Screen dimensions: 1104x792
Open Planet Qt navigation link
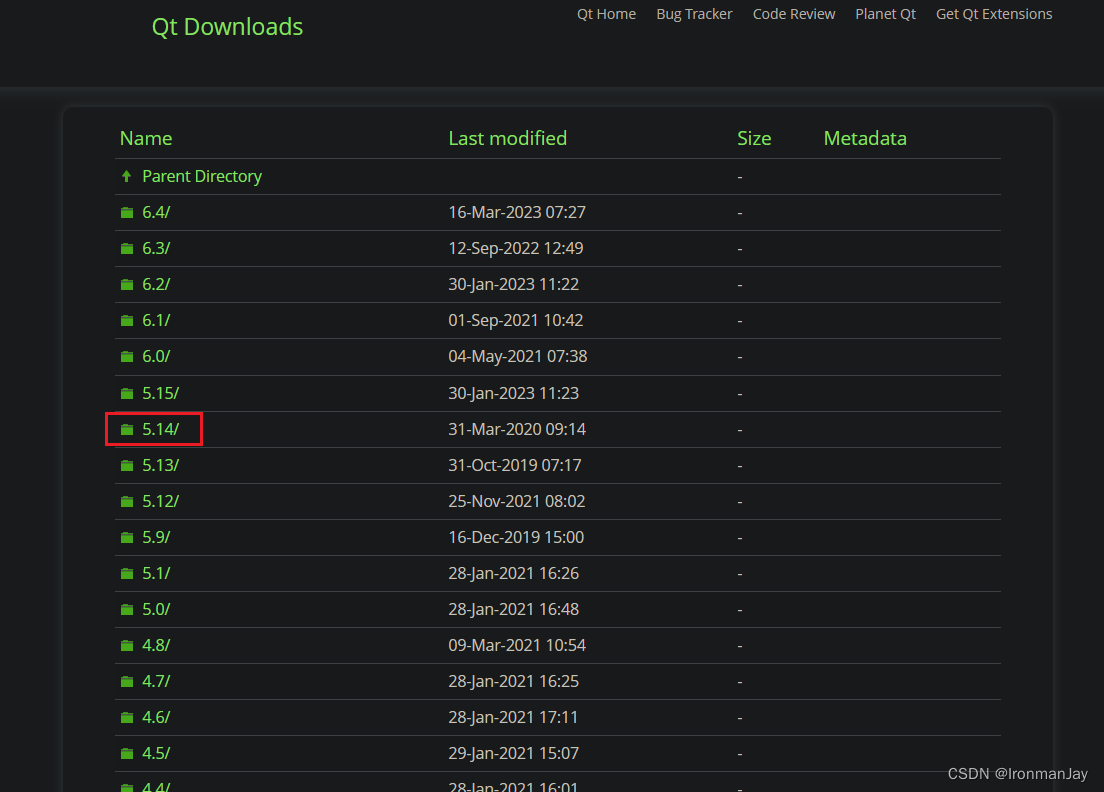pos(885,14)
